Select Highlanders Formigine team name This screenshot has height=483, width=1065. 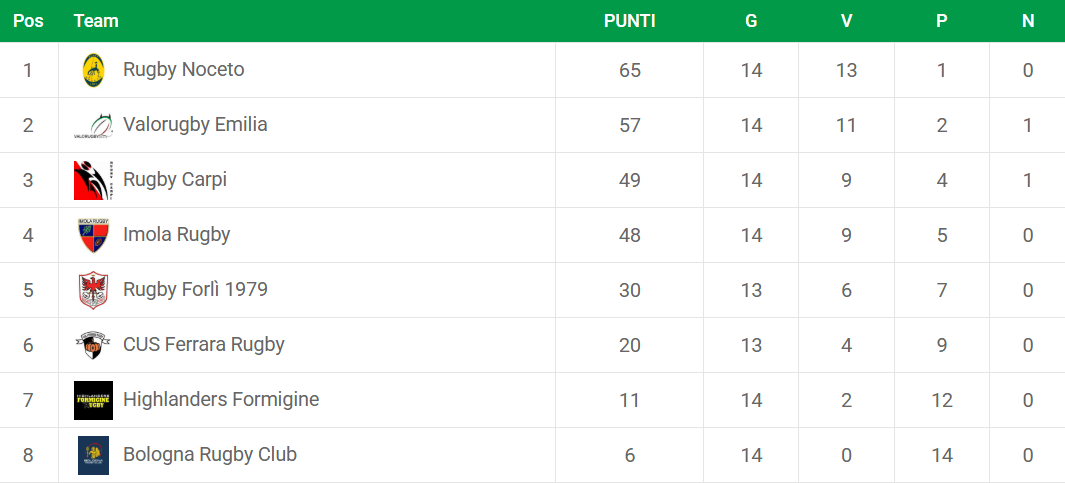(x=221, y=399)
